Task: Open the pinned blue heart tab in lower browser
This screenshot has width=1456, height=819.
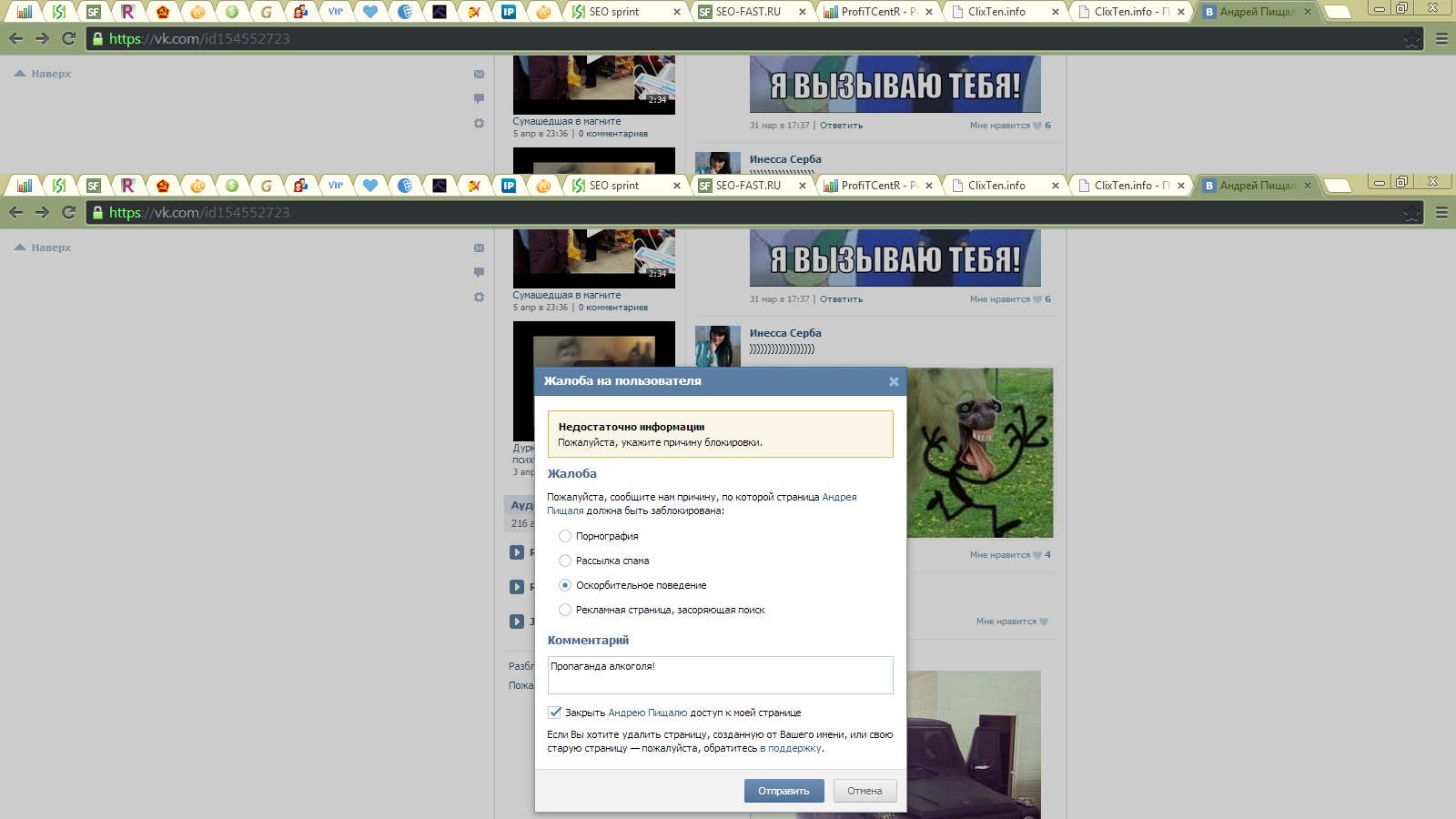Action: pyautogui.click(x=370, y=186)
